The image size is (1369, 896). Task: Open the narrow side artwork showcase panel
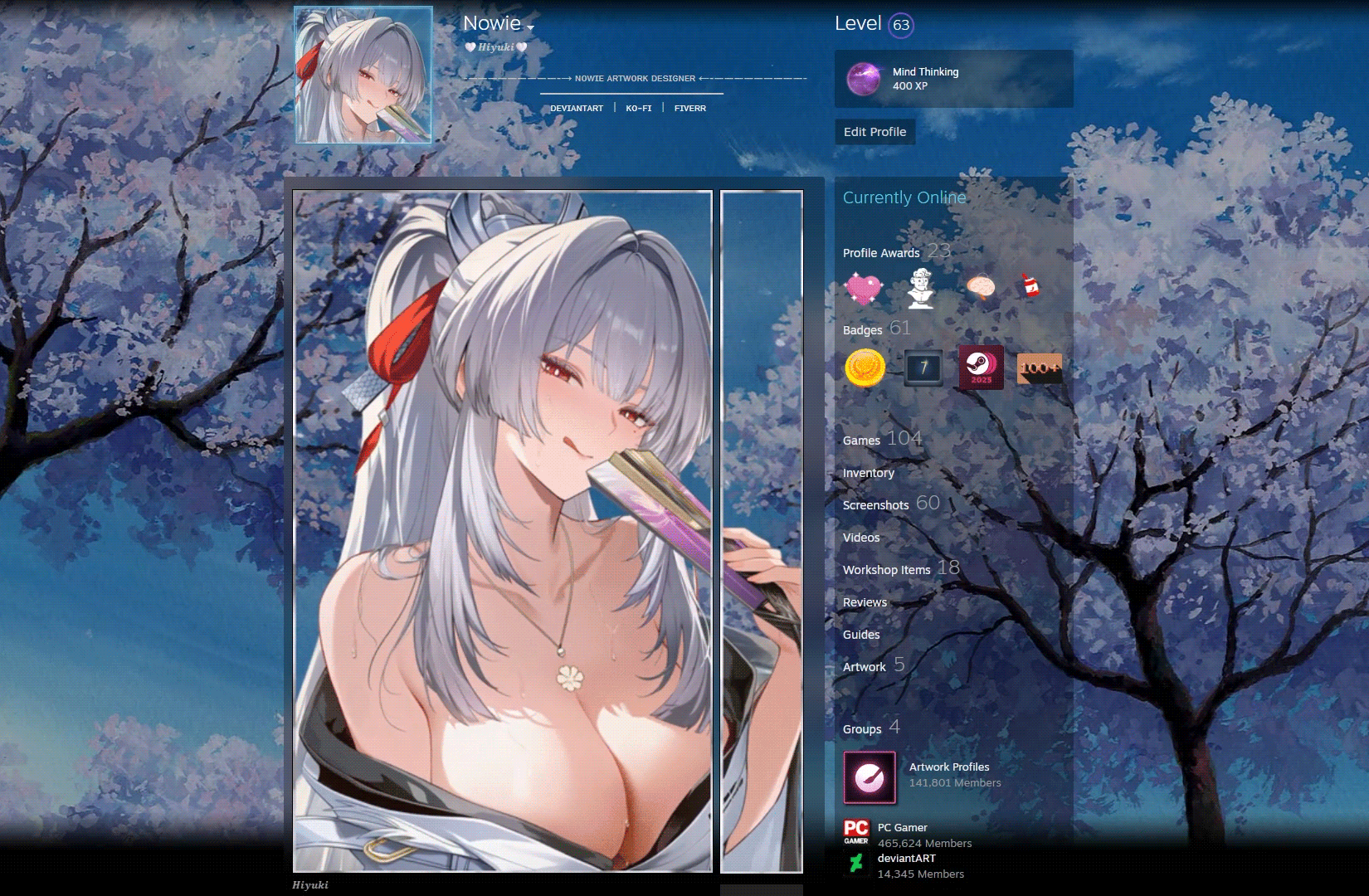tap(762, 532)
